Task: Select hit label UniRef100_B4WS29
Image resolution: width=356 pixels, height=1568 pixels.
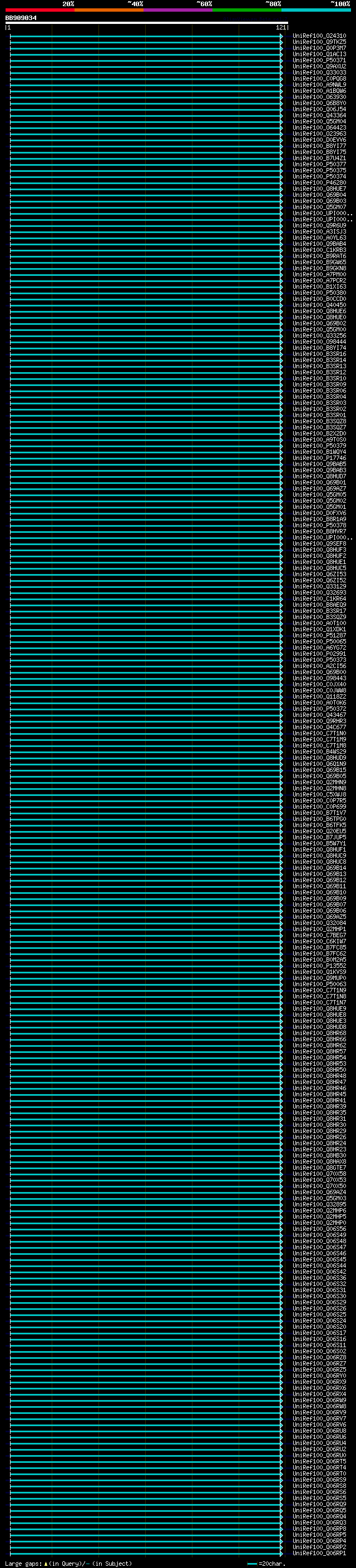Action: click(319, 752)
